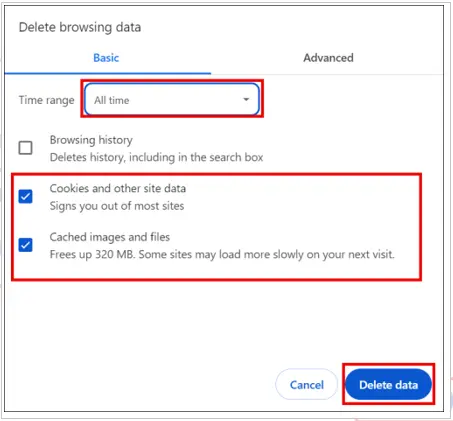This screenshot has height=421, width=453.
Task: Click the 'Delete browsing data' dialog title
Action: coord(80,27)
